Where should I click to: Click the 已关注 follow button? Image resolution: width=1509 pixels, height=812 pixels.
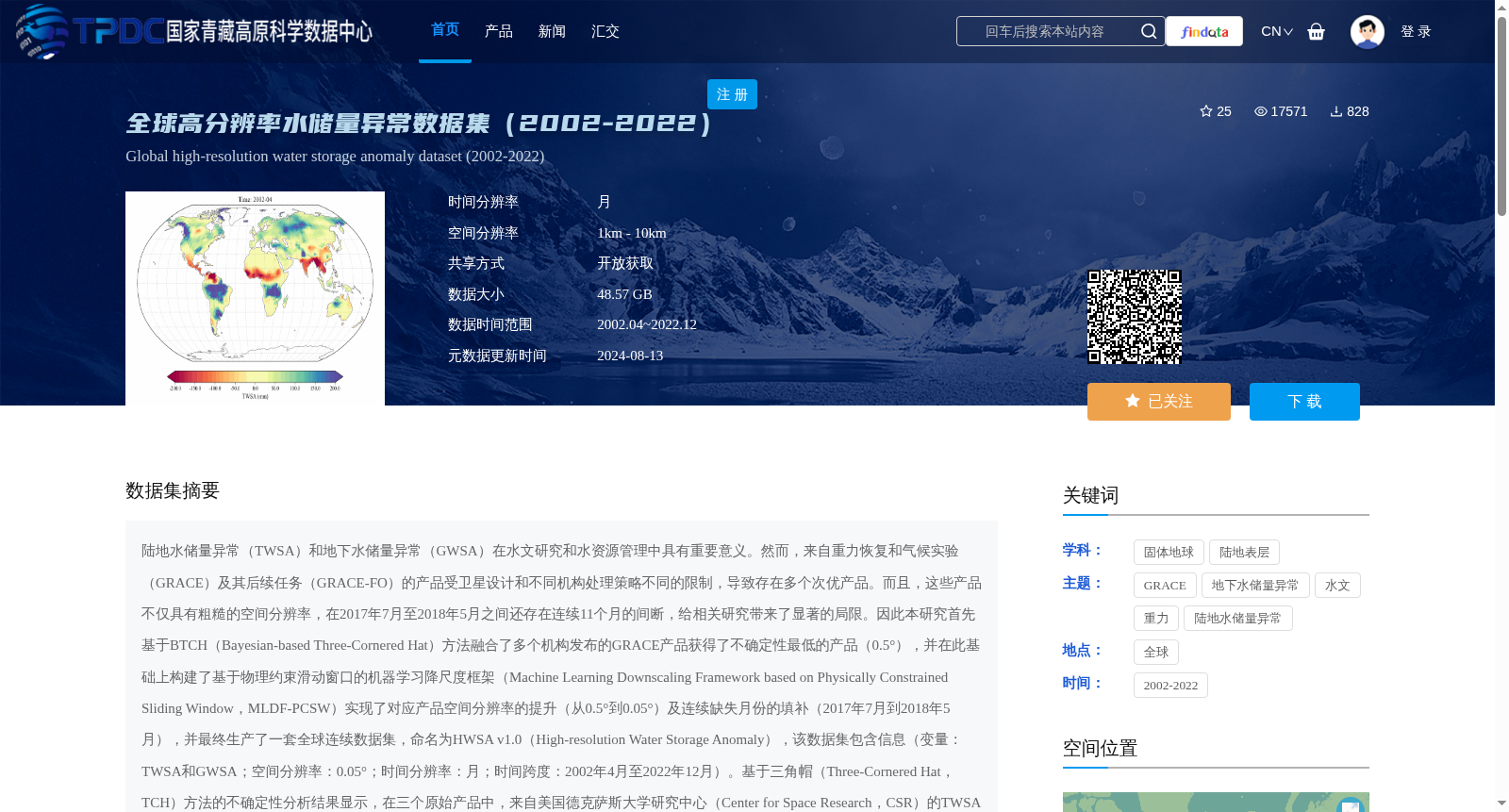1159,402
